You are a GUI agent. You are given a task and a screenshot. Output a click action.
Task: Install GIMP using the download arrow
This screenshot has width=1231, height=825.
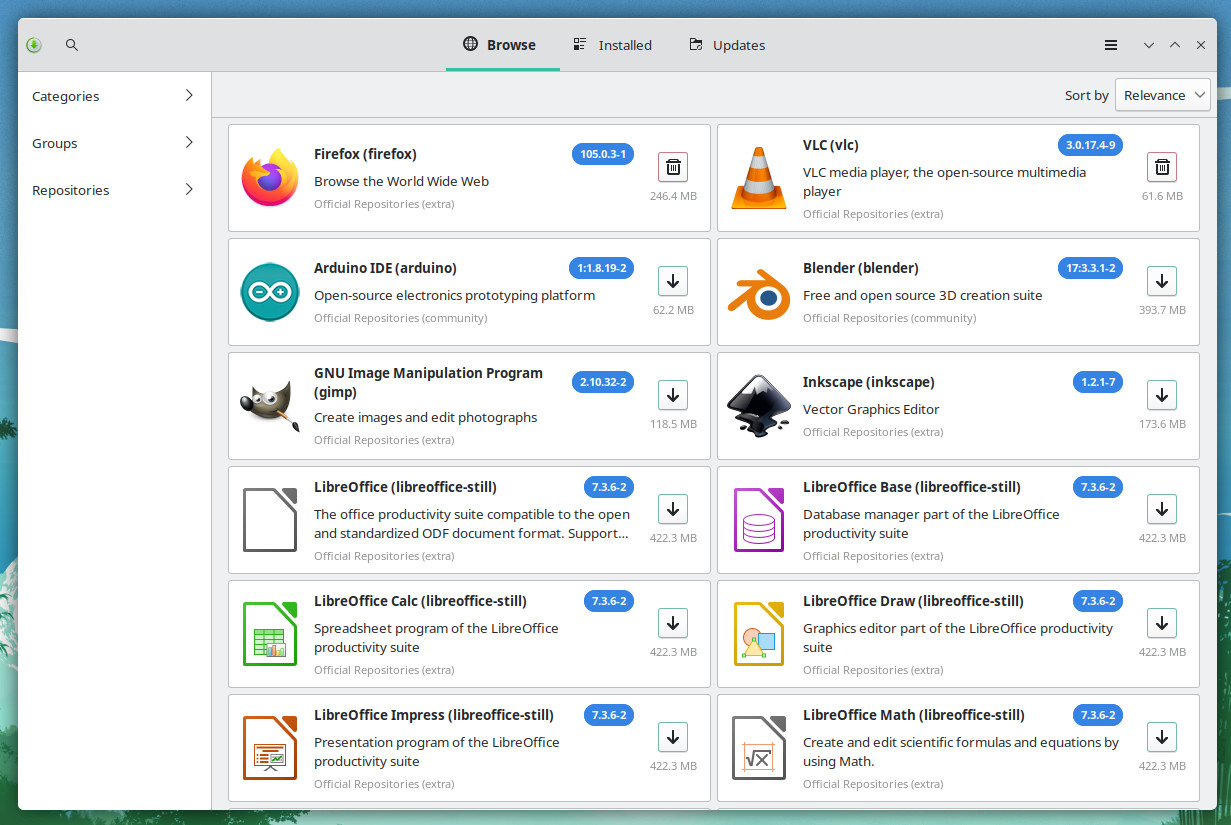click(673, 395)
